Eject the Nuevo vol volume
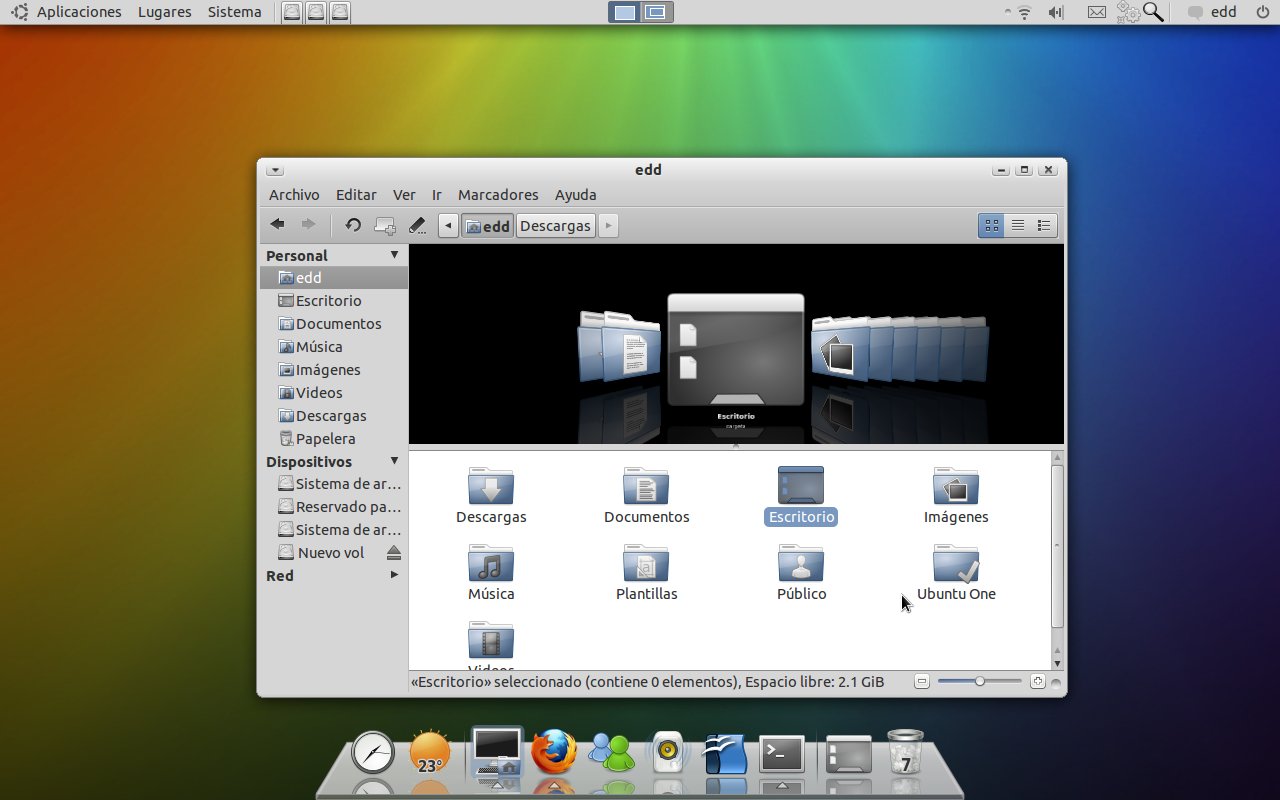 pyautogui.click(x=394, y=553)
